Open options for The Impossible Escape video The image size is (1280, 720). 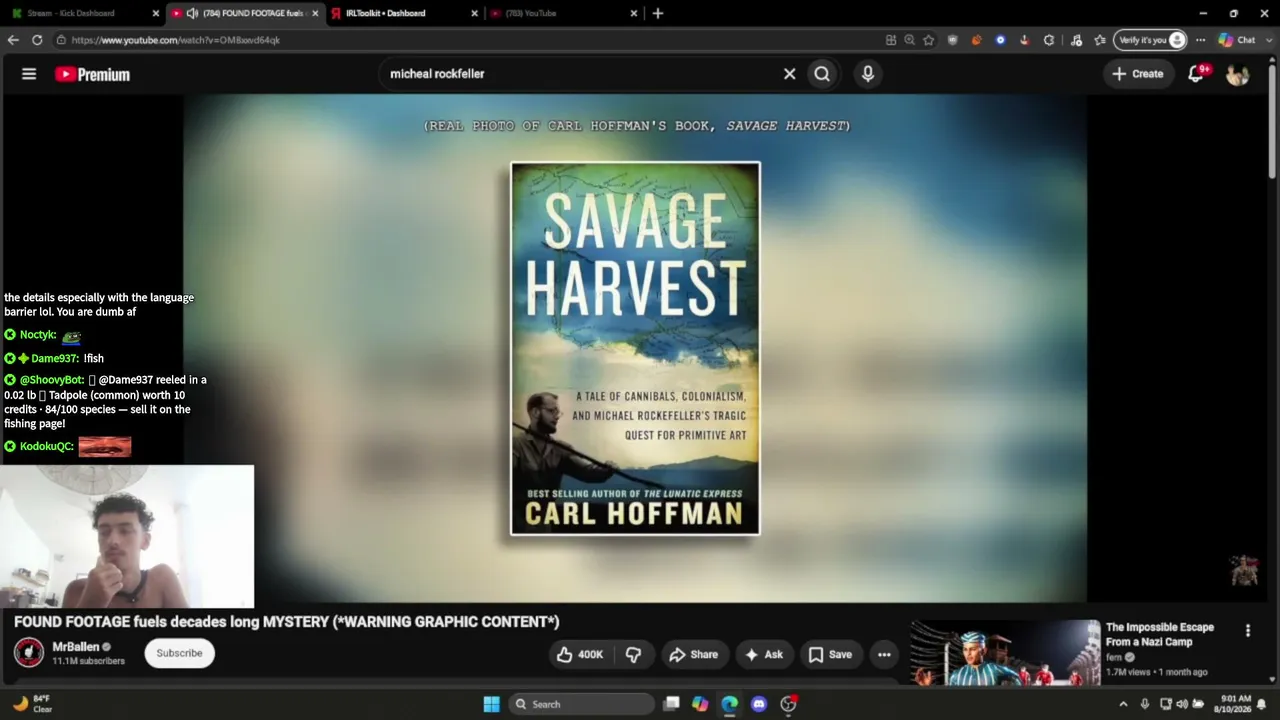[x=1248, y=631]
